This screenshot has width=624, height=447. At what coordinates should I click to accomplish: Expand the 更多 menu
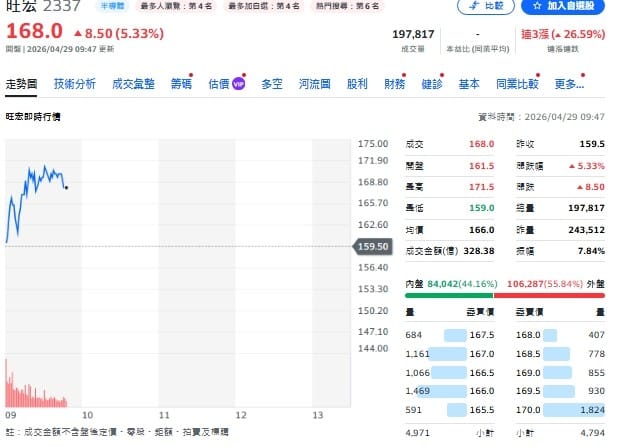coord(569,84)
